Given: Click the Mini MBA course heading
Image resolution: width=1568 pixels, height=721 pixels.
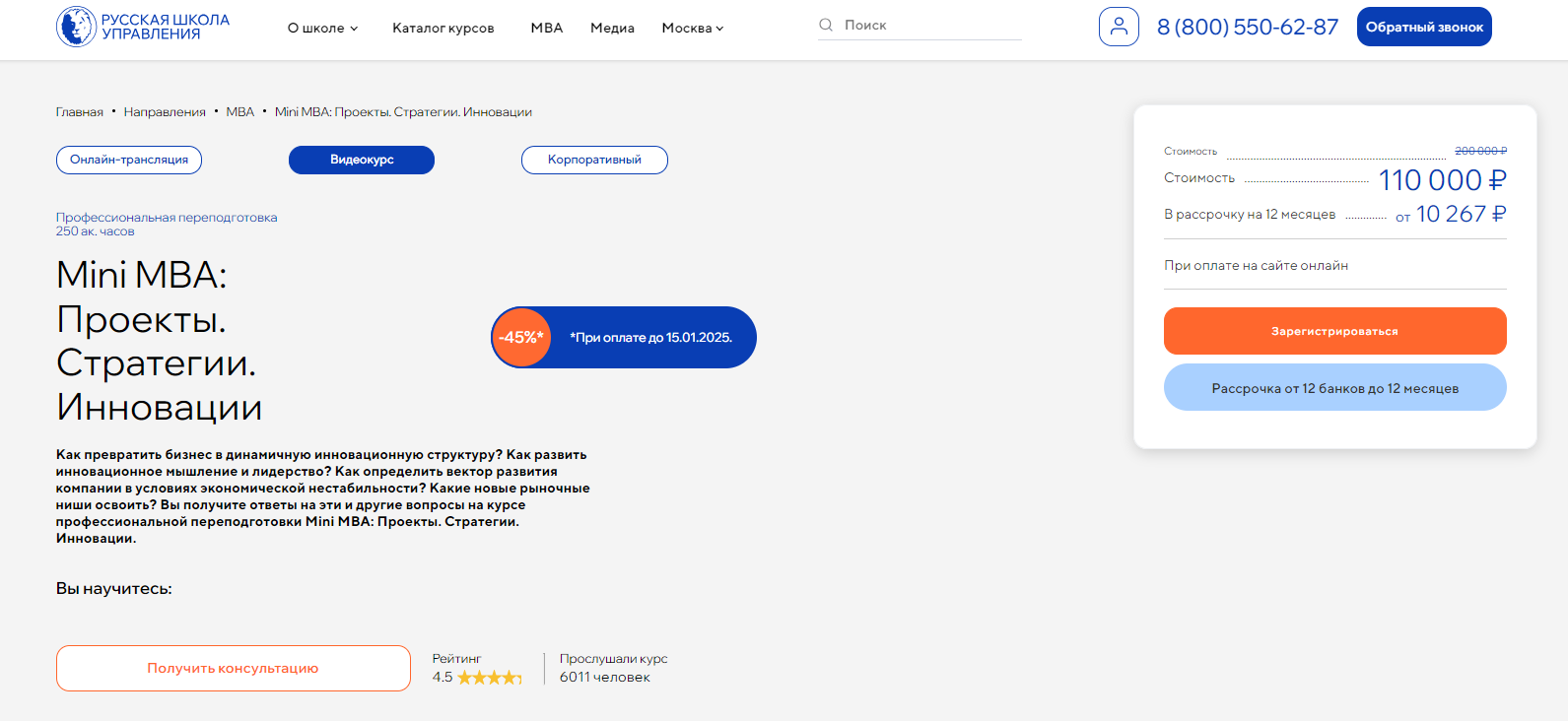Looking at the screenshot, I should click(x=160, y=341).
